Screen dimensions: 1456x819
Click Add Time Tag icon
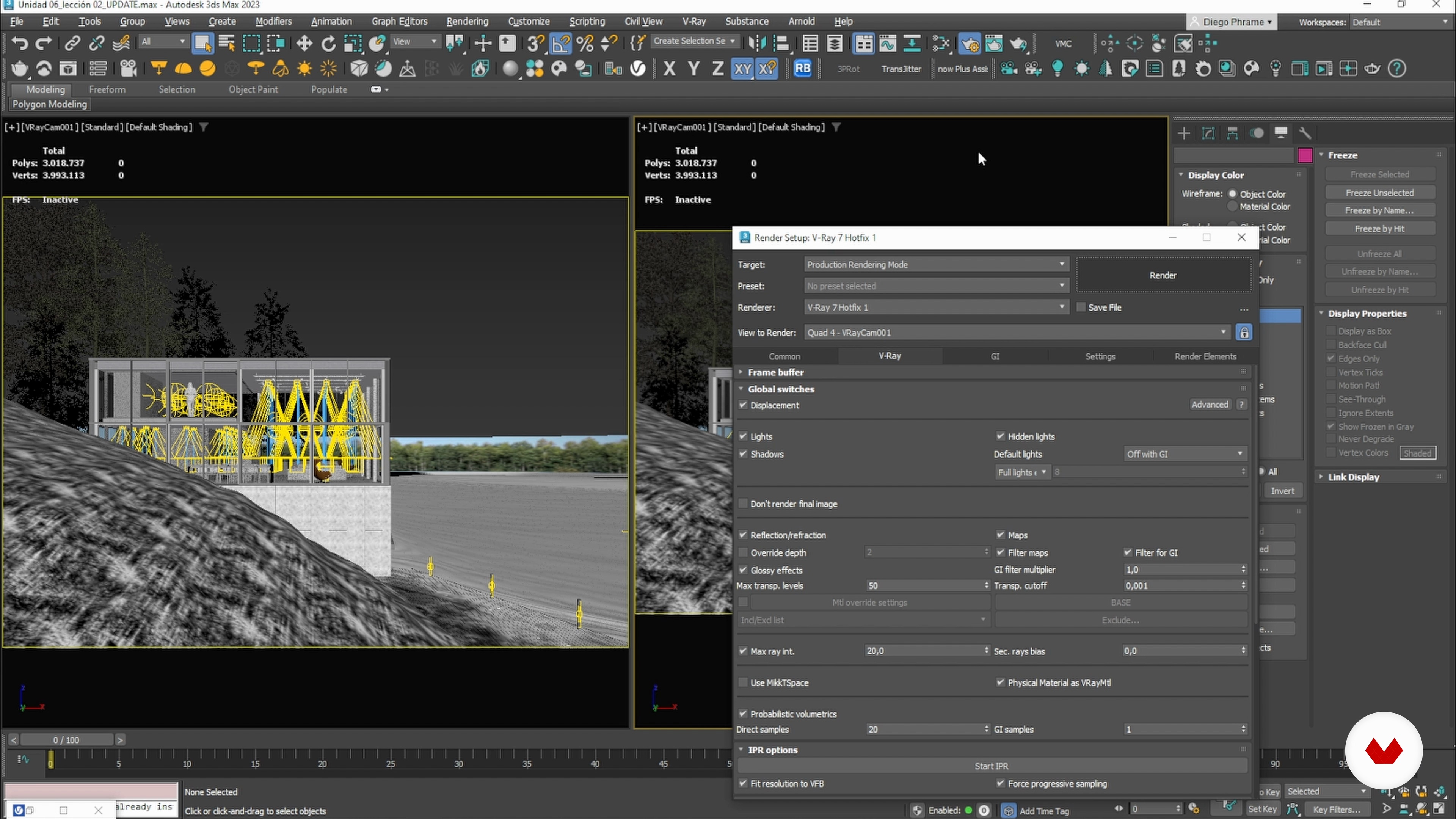pos(1008,811)
